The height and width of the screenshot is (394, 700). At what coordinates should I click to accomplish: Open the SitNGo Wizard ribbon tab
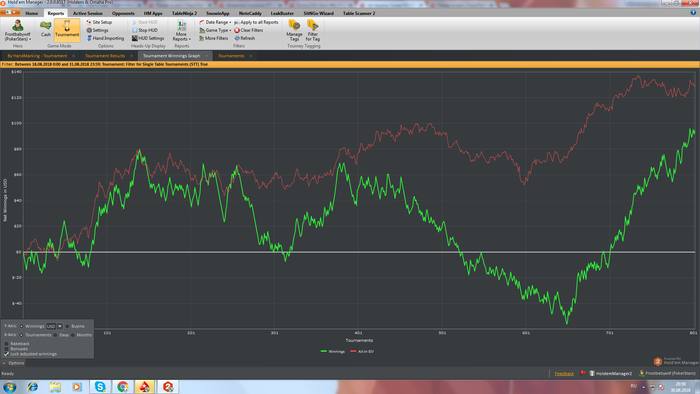[x=318, y=13]
